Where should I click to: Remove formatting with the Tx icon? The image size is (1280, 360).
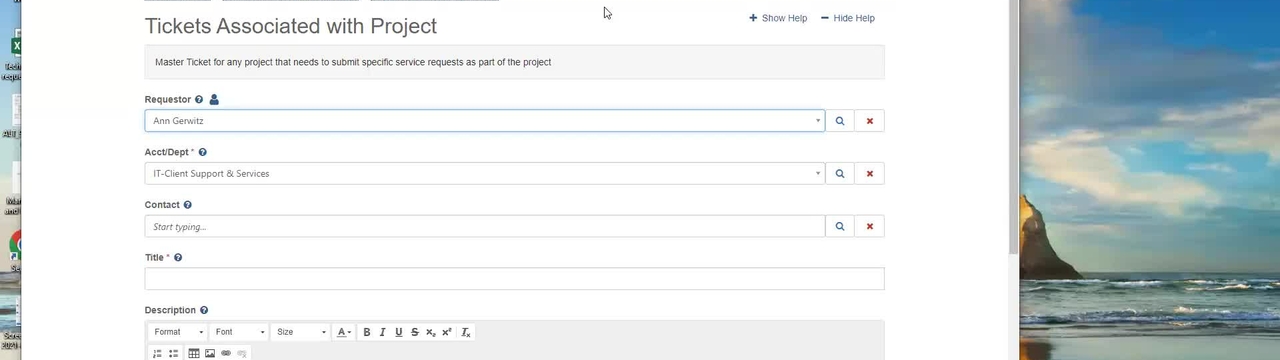tap(465, 332)
